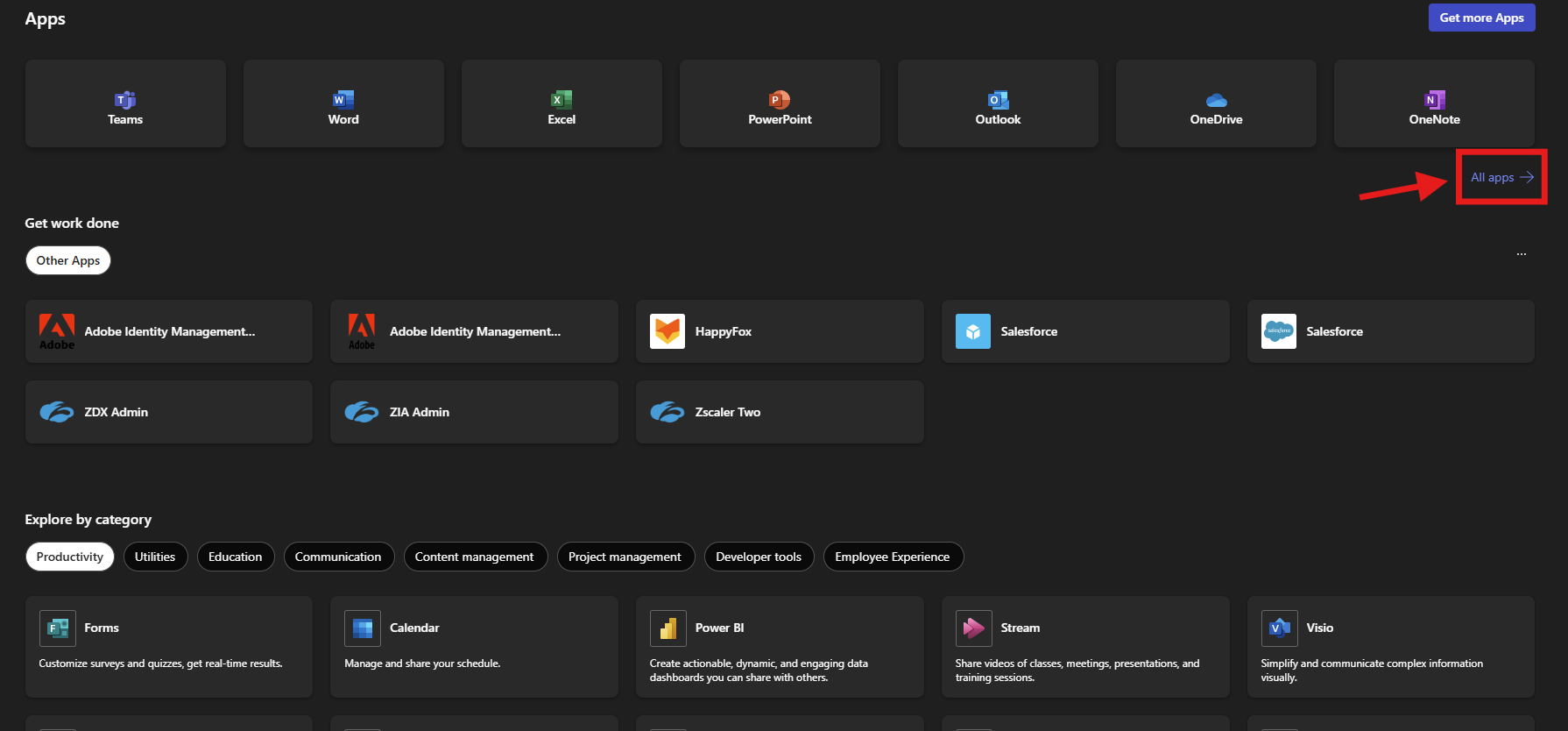Click the second Adobe Identity Management icon
Image resolution: width=1568 pixels, height=731 pixels.
(362, 331)
